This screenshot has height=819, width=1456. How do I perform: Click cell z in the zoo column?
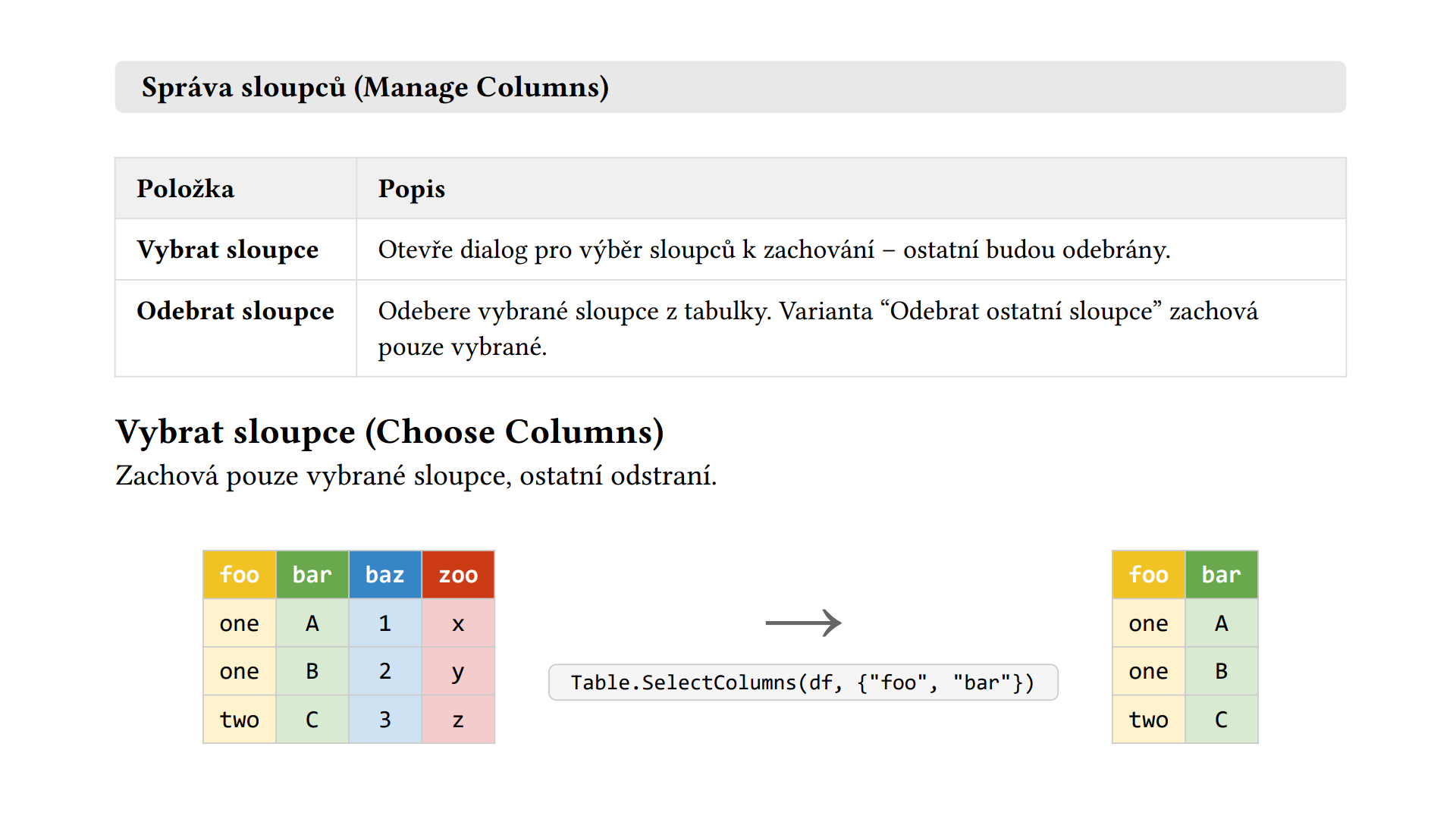coord(458,720)
